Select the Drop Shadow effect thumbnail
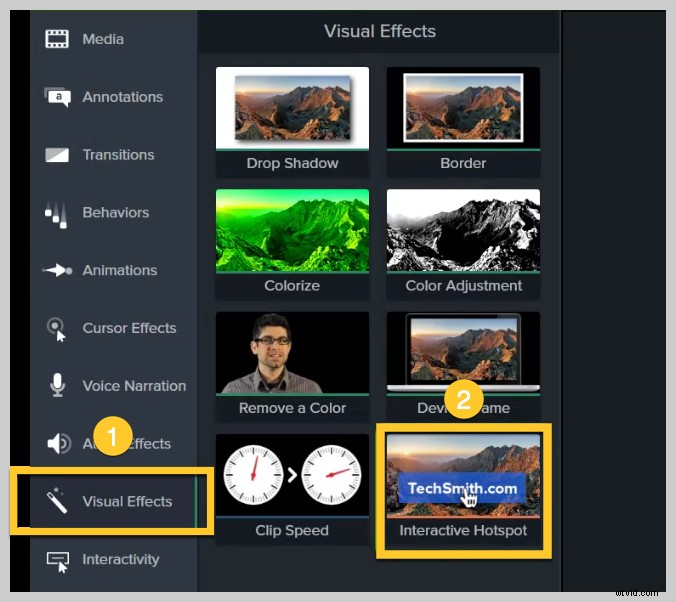 click(x=292, y=108)
